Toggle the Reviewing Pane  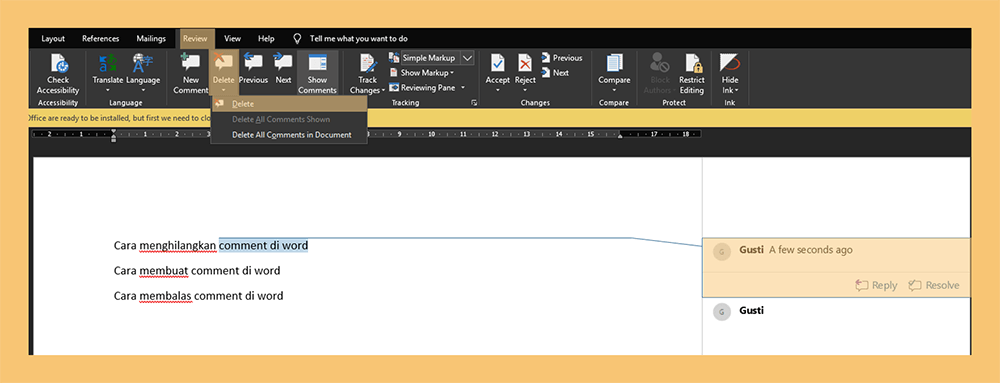pos(427,87)
